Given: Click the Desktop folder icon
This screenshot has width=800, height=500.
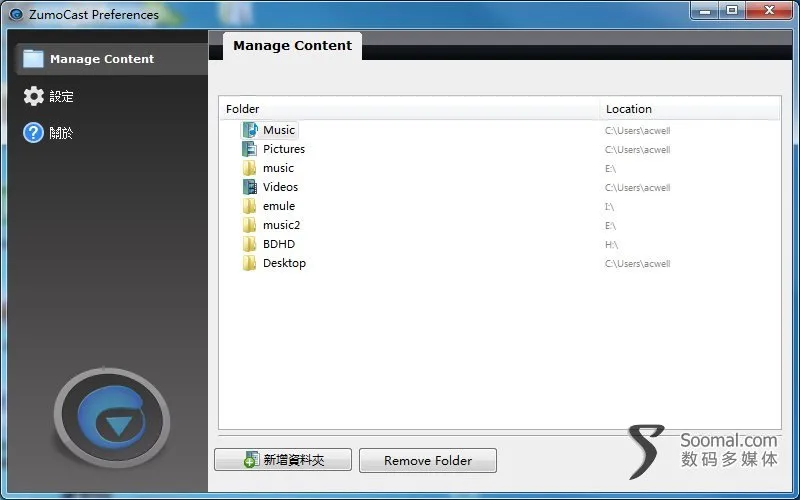Looking at the screenshot, I should (x=249, y=263).
